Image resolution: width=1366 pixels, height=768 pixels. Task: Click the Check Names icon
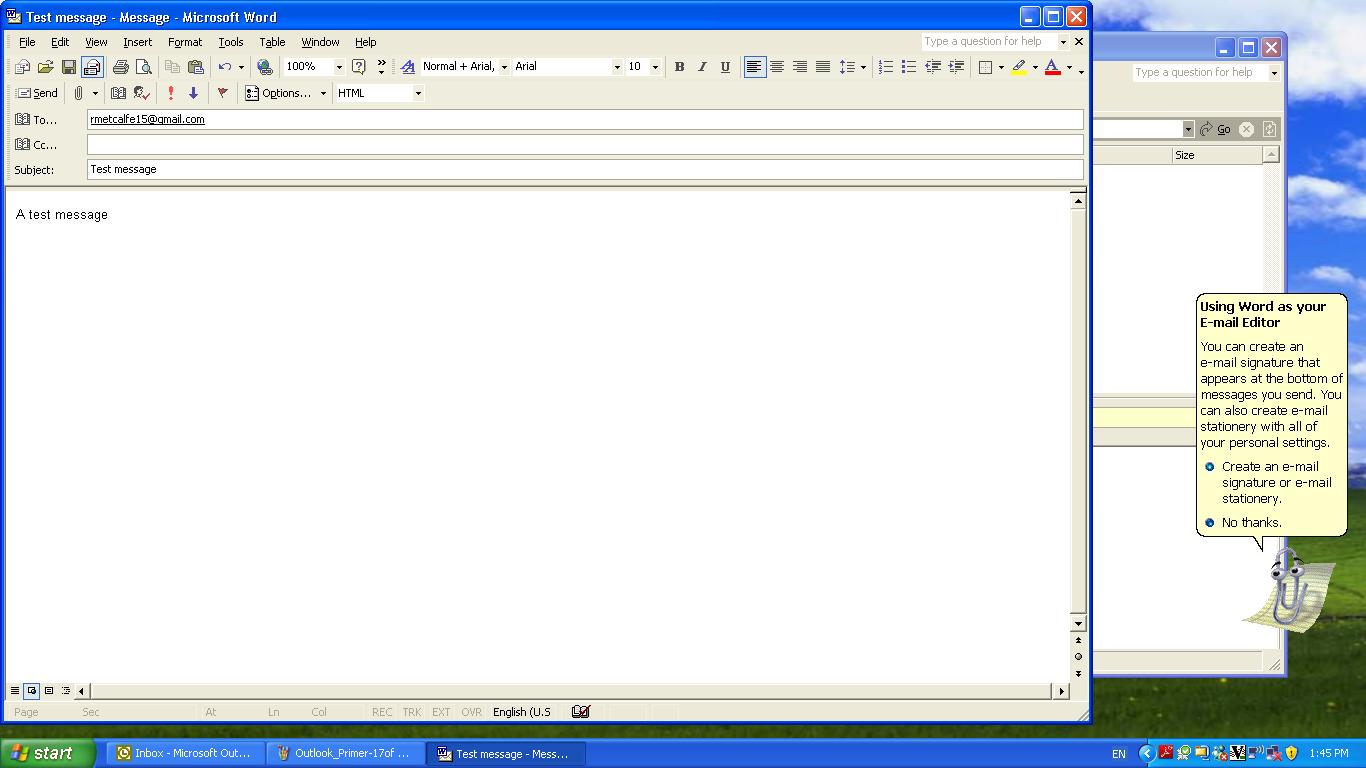click(x=142, y=93)
